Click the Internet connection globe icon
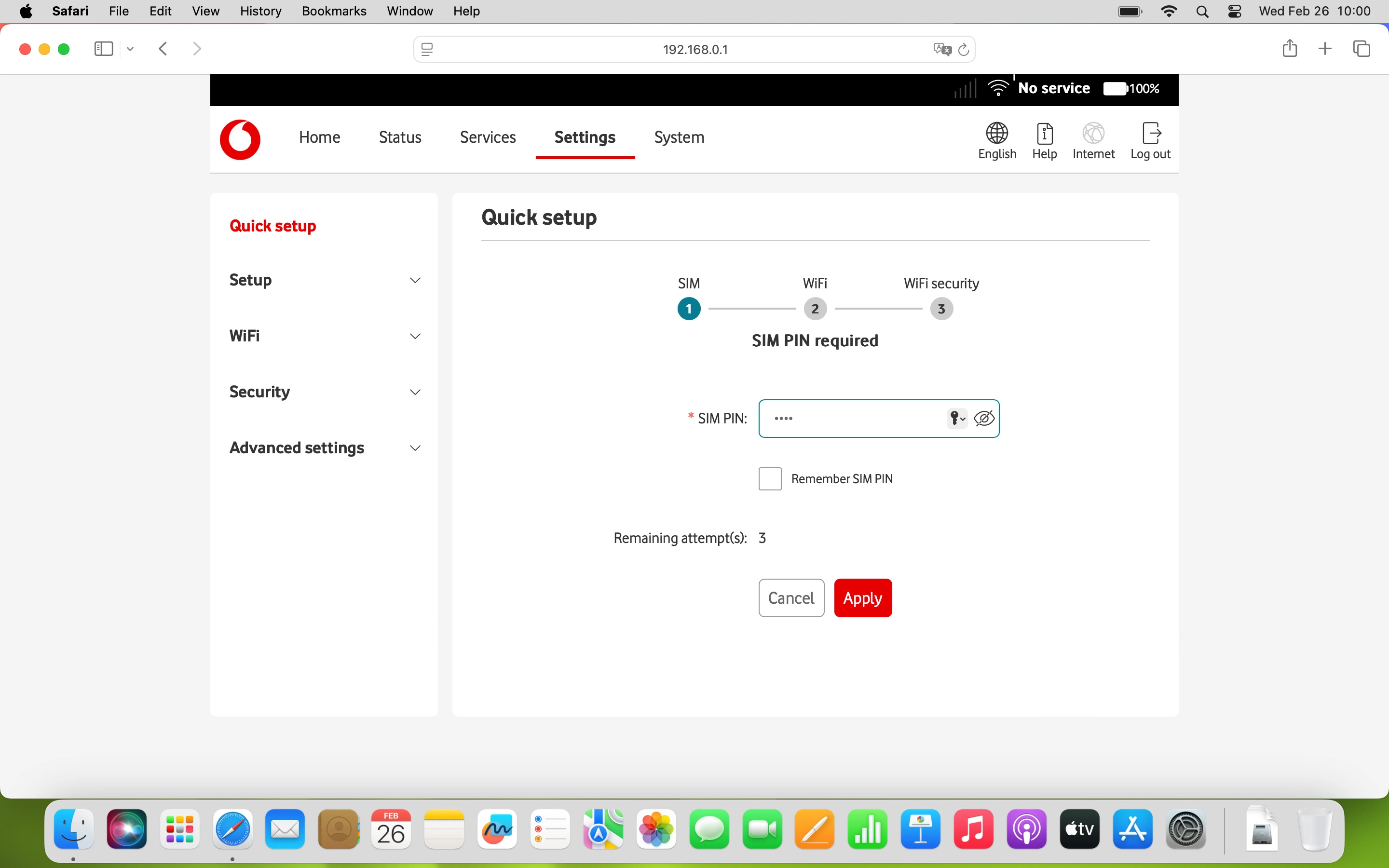 1093,133
